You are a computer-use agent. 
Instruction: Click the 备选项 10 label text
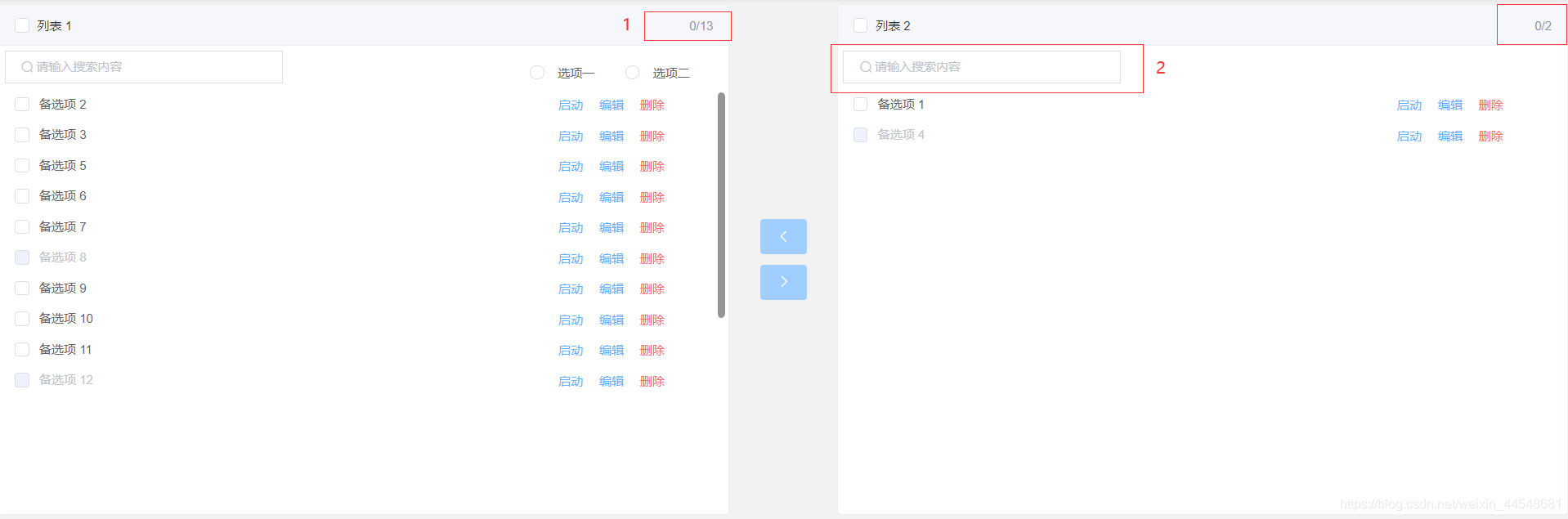pos(66,319)
